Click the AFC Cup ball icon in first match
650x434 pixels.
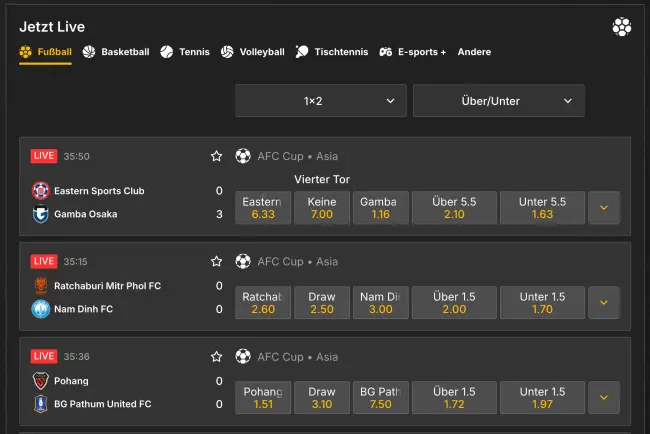tap(243, 156)
